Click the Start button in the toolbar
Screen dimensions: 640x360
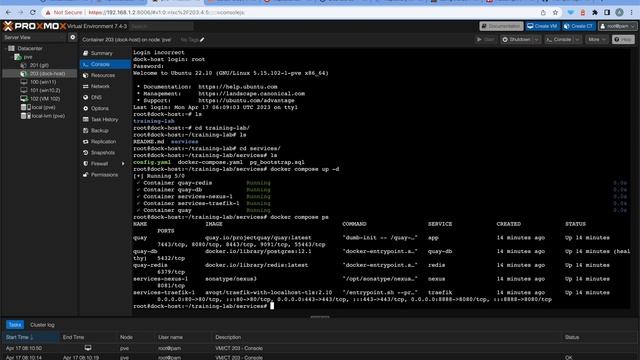[486, 40]
